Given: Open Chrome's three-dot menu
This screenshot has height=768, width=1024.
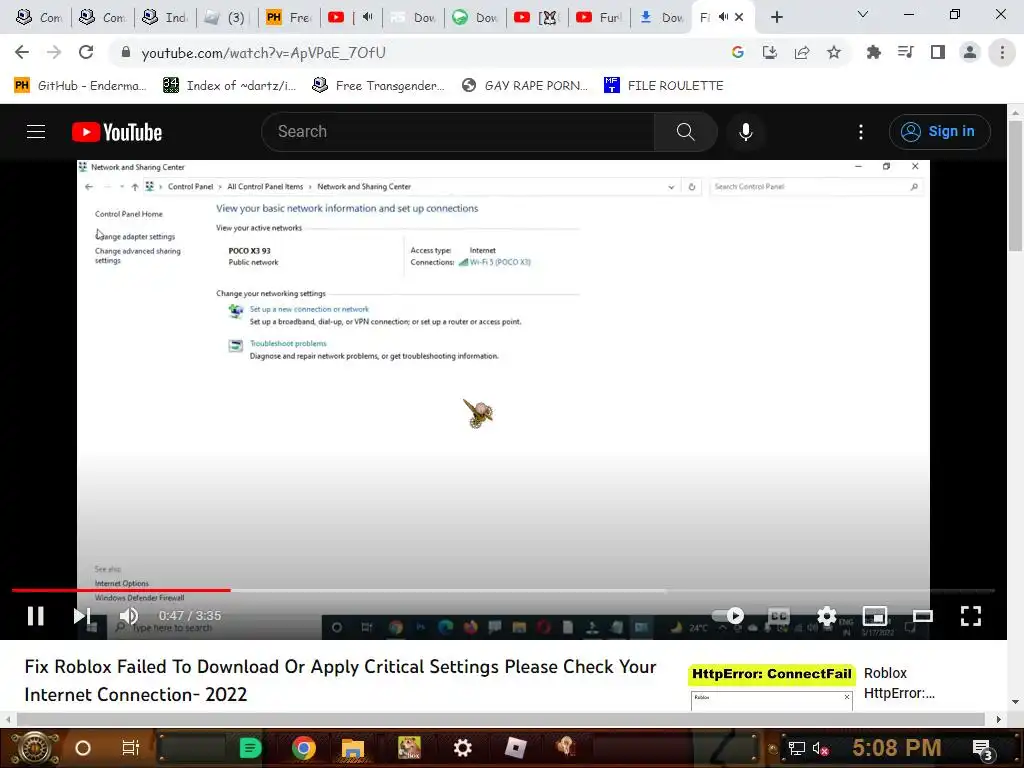Looking at the screenshot, I should pyautogui.click(x=1002, y=52).
